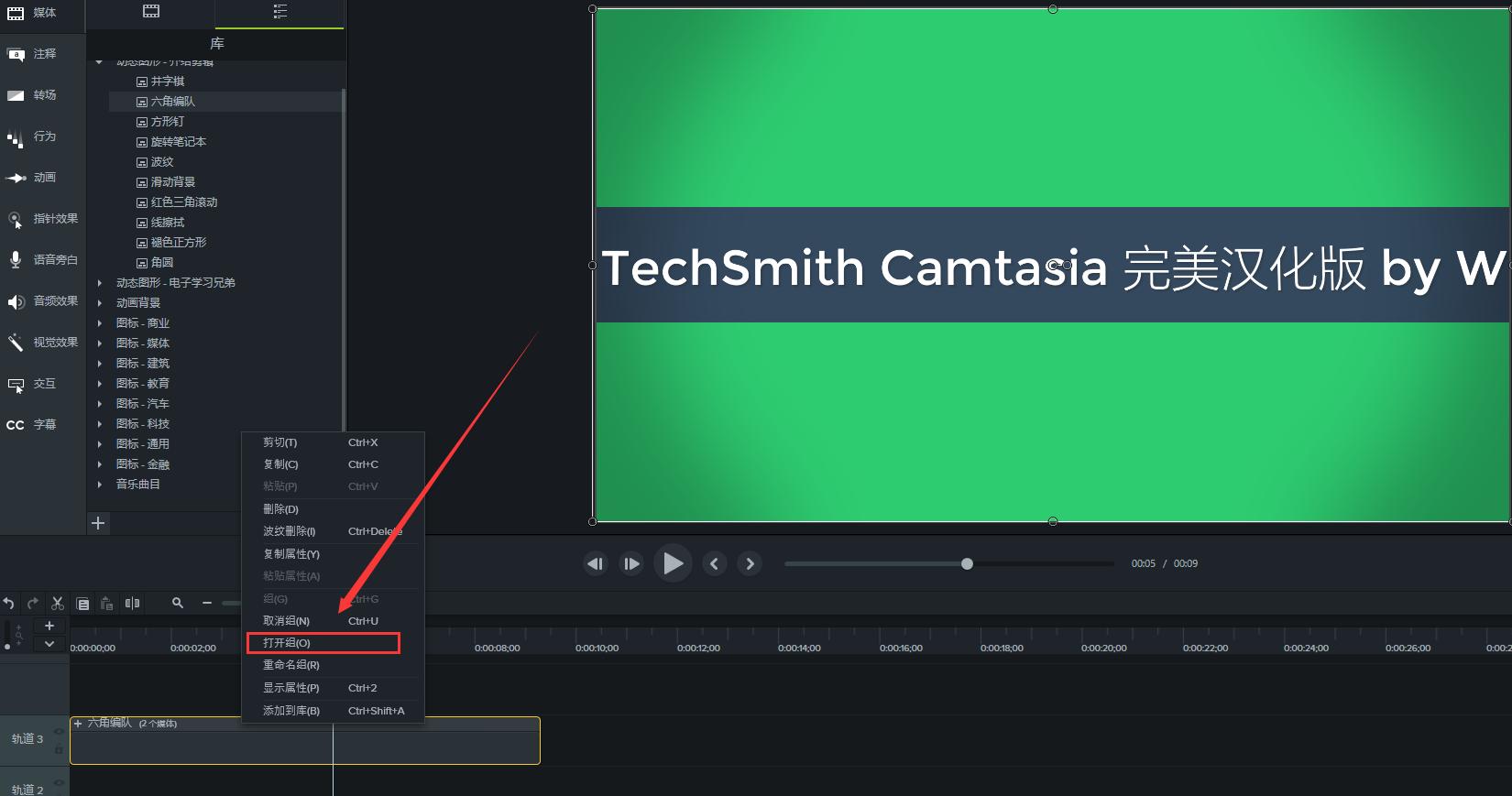Choose 删除(D) from context menu
This screenshot has width=1512, height=796.
(333, 509)
